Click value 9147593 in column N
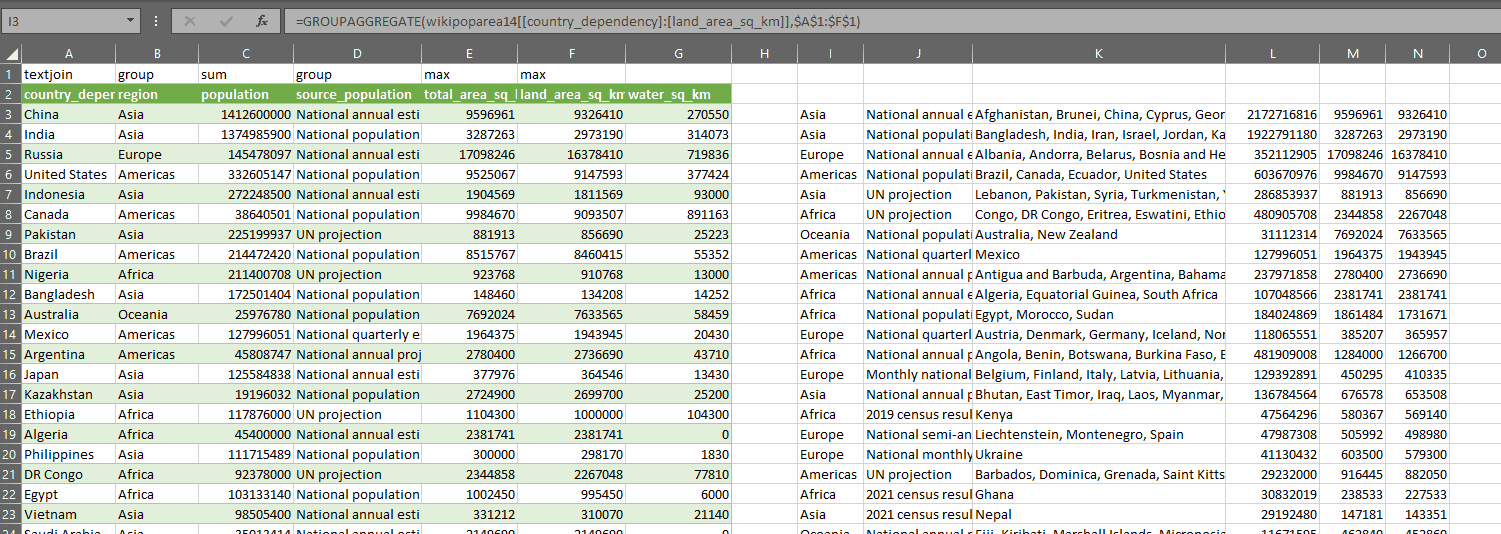The height and width of the screenshot is (534, 1501). [1417, 174]
